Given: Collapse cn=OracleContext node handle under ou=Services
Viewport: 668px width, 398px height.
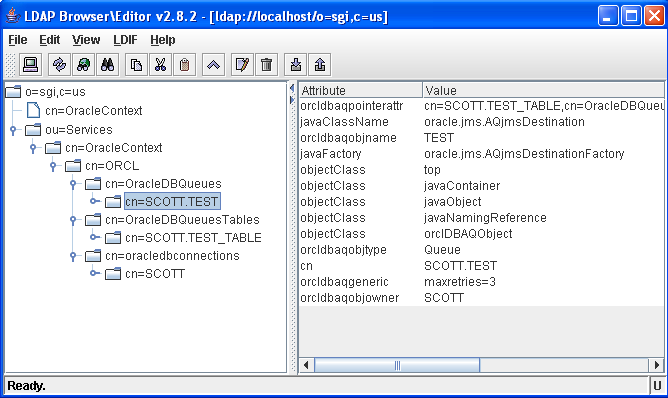Looking at the screenshot, I should click(x=33, y=148).
